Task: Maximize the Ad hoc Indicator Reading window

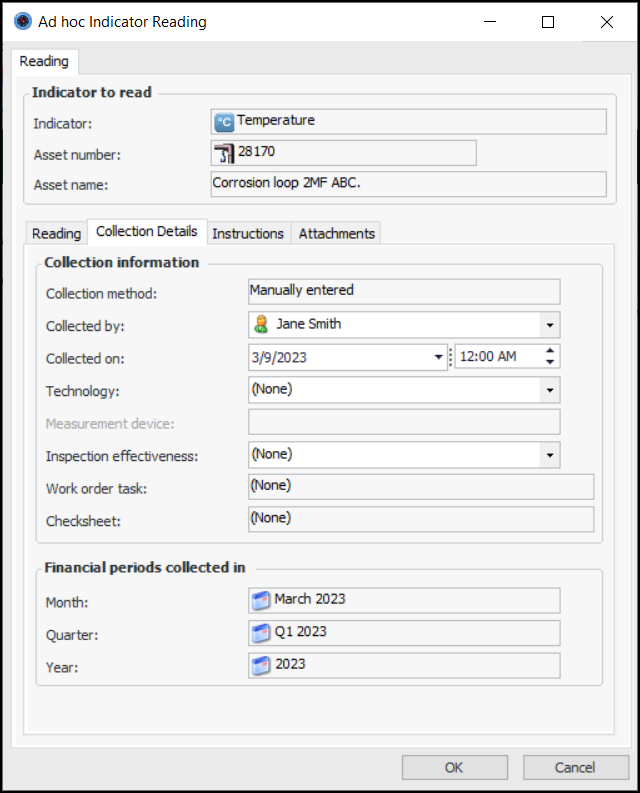Action: click(548, 22)
